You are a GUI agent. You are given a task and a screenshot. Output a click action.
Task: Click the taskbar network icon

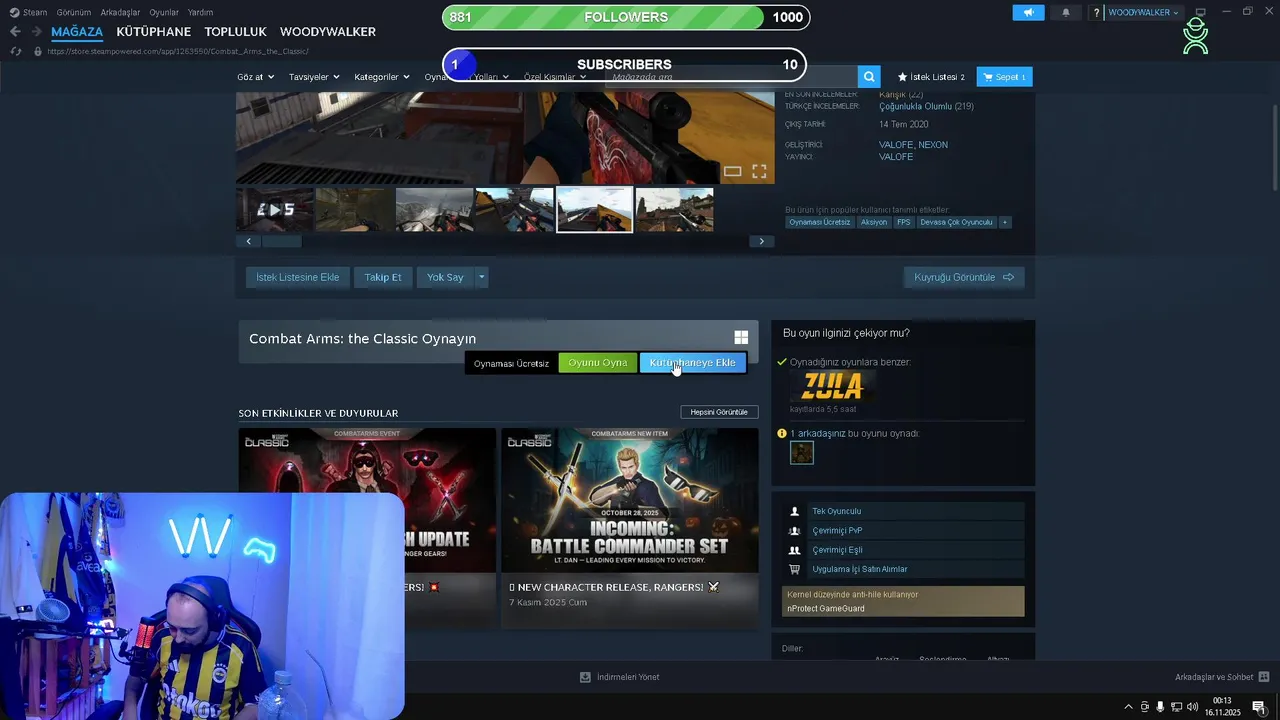(x=1176, y=707)
